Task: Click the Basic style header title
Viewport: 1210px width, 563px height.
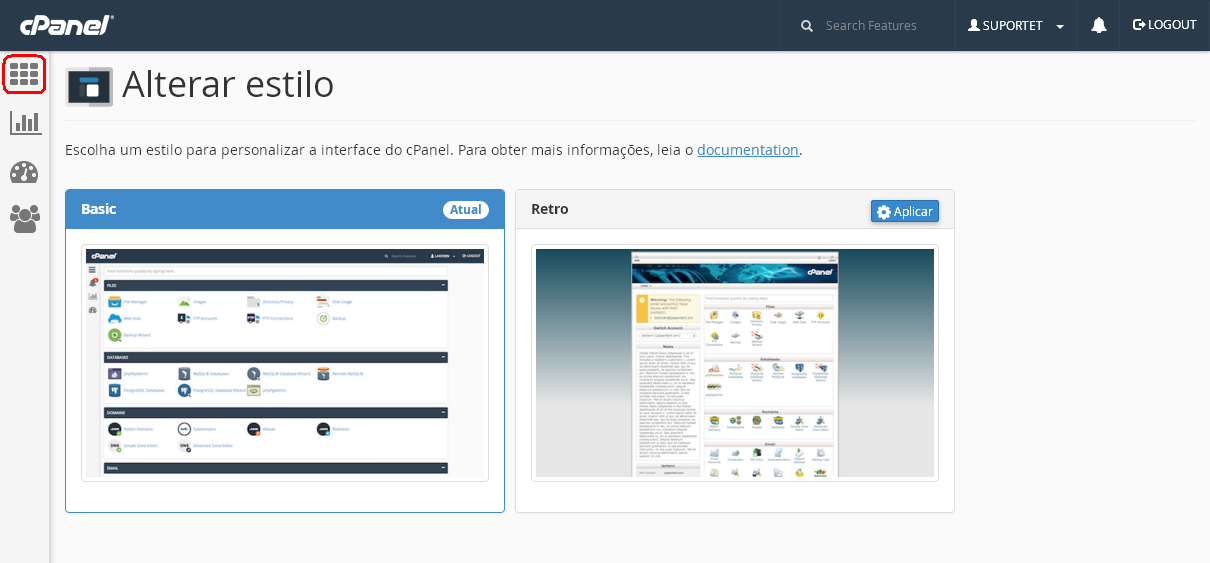Action: pos(99,209)
